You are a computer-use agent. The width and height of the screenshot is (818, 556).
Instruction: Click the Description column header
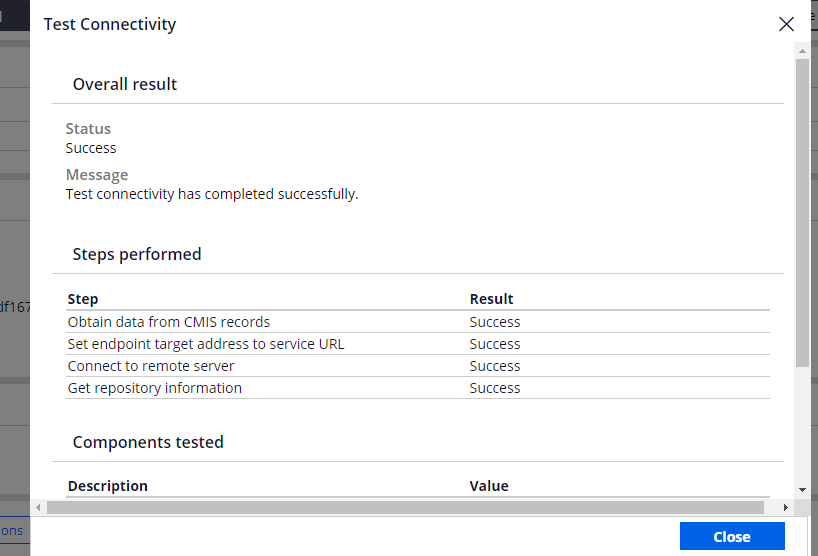coord(107,486)
